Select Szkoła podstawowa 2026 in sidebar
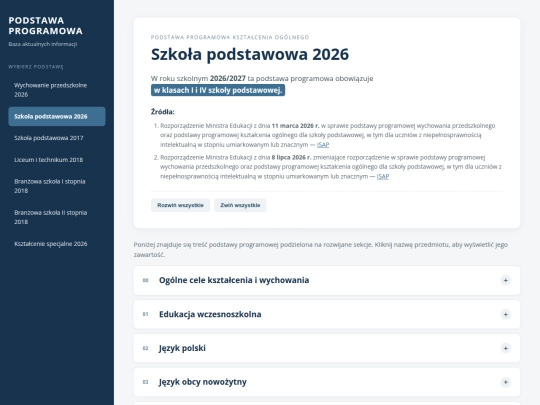The height and width of the screenshot is (405, 540). pos(57,116)
